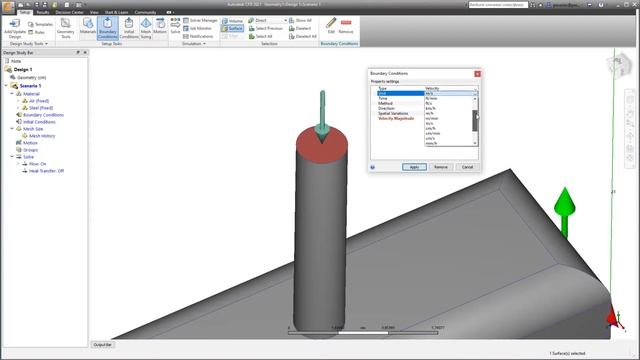Switch to the Decision Center ribbon tab

[x=69, y=12]
